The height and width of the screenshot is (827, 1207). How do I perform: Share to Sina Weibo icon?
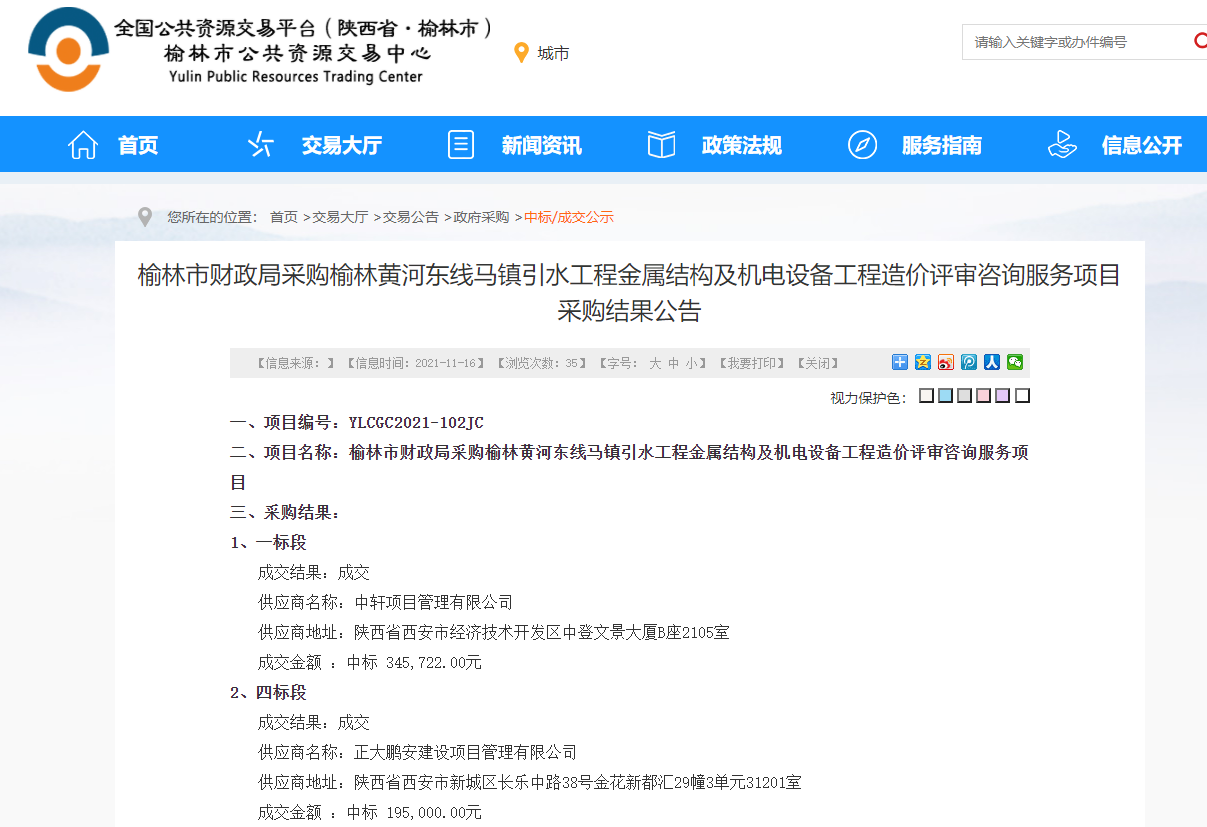[x=946, y=362]
